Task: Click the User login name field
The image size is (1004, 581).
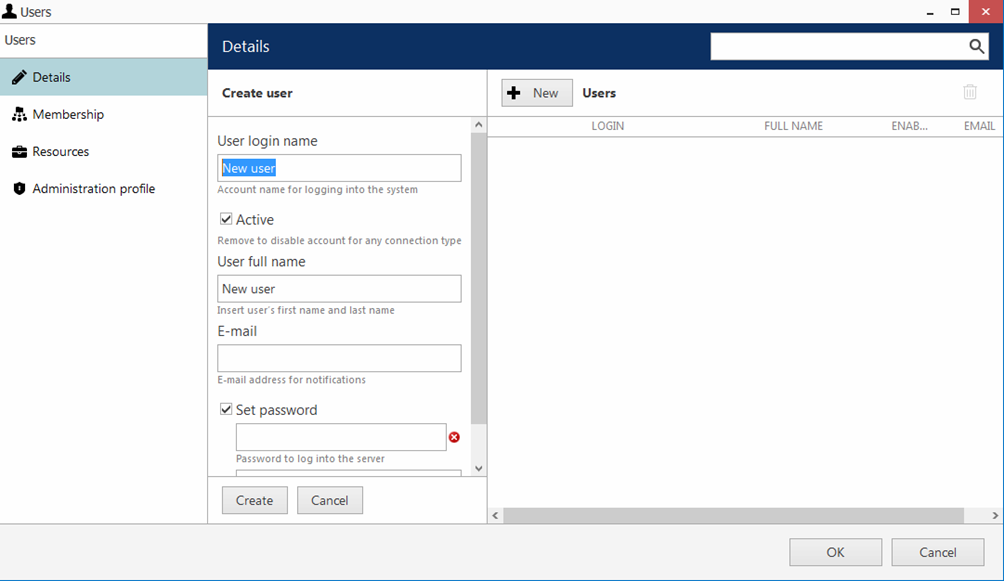Action: tap(339, 168)
